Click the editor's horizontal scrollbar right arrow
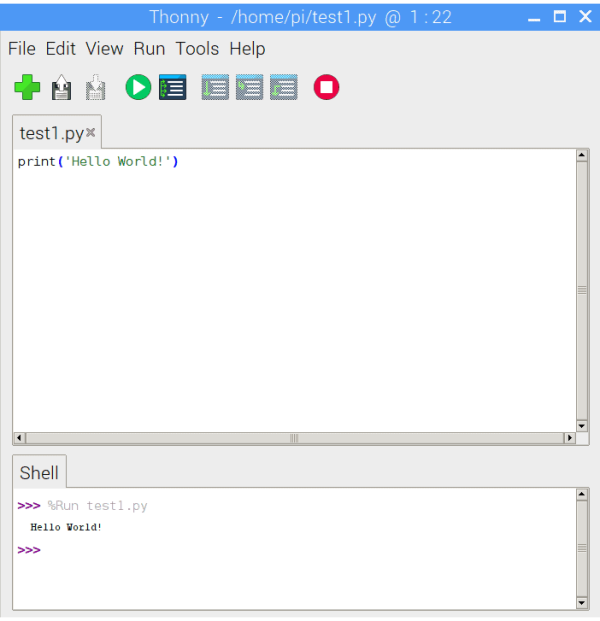Image resolution: width=600 pixels, height=621 pixels. 570,438
